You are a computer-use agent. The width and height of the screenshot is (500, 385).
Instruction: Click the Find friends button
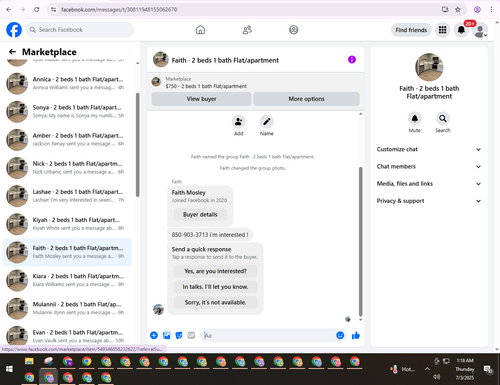(x=411, y=30)
